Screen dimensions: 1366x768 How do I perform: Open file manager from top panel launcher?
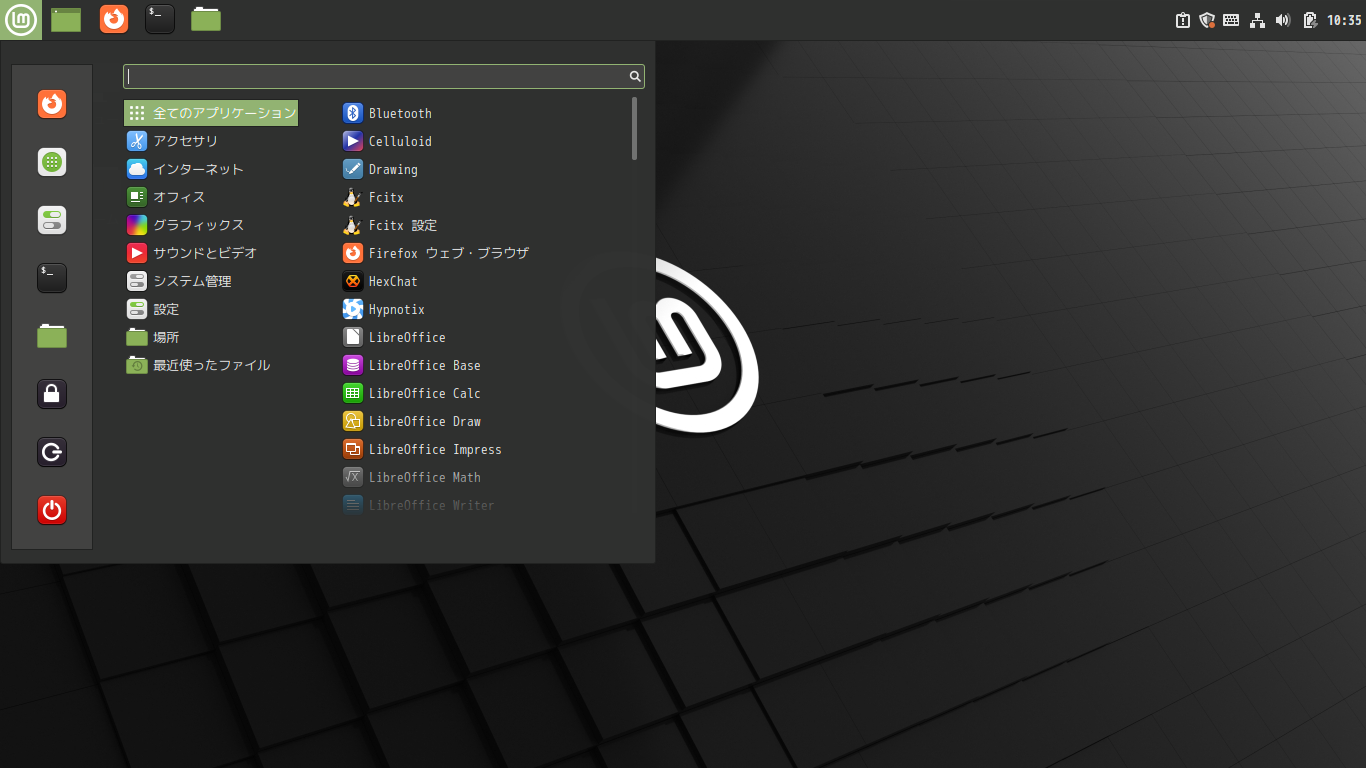pos(206,19)
